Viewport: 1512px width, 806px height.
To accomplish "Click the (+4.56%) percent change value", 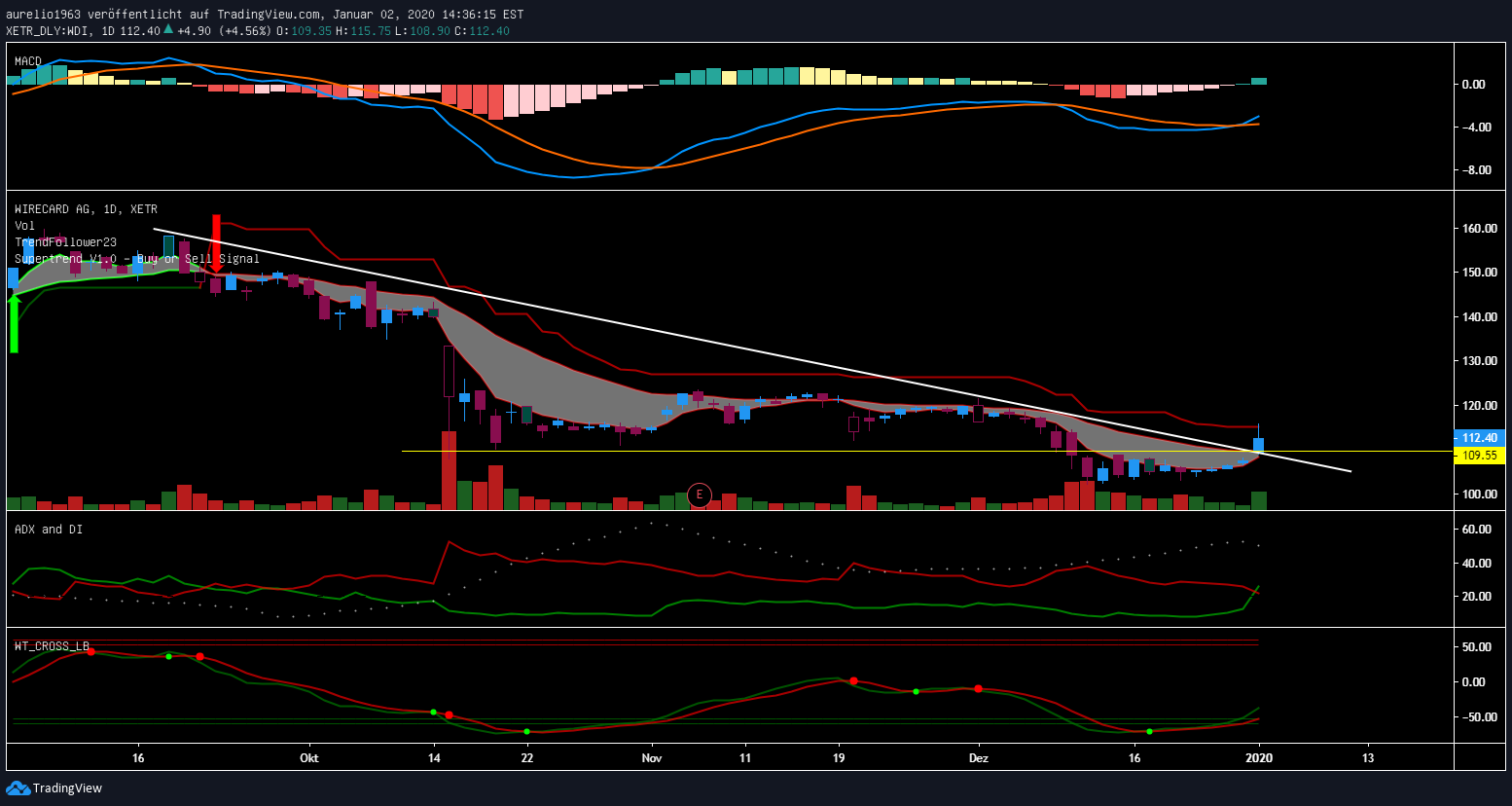I will coord(245,30).
